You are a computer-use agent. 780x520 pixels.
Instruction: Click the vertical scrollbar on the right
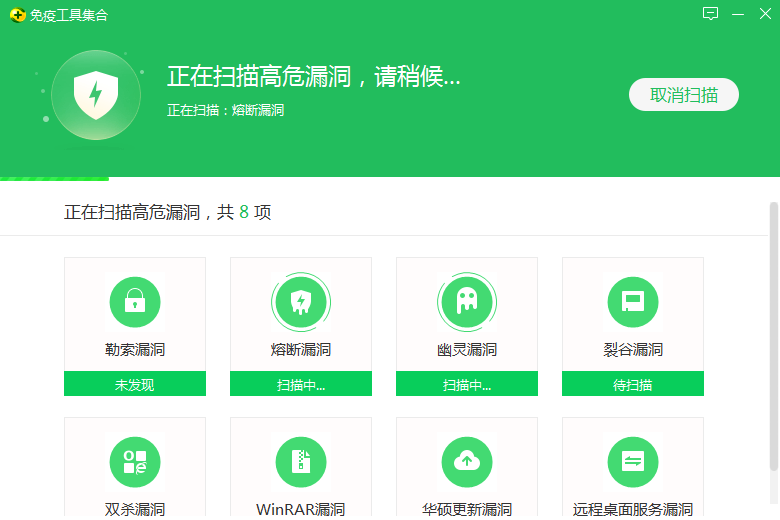coord(773,330)
